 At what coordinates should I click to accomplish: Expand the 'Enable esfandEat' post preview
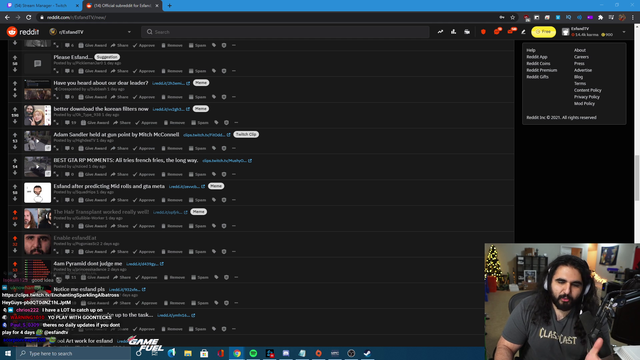56,251
